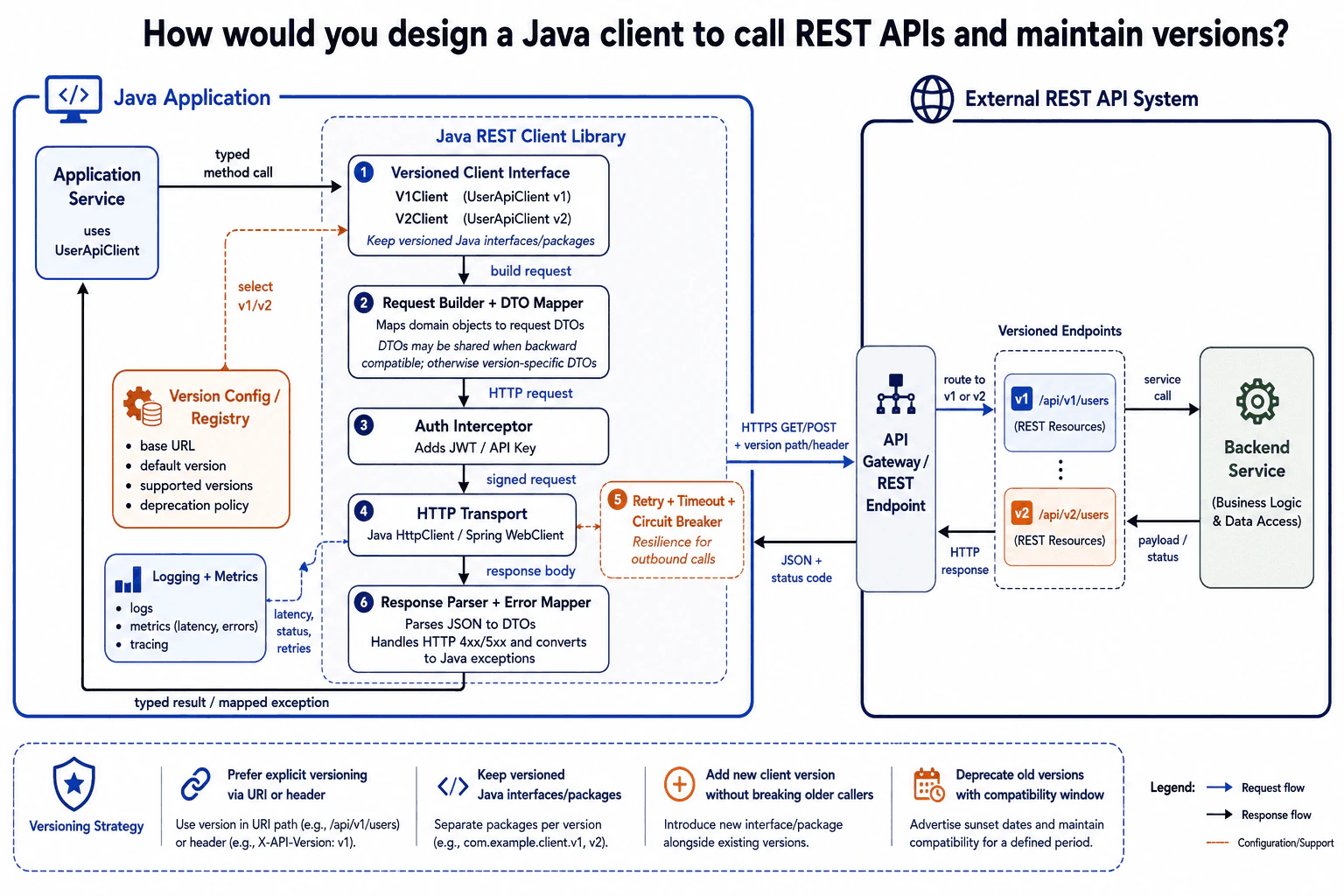The width and height of the screenshot is (1344, 896).
Task: Click the blue Request flow arrow in the legend
Action: tap(1220, 787)
